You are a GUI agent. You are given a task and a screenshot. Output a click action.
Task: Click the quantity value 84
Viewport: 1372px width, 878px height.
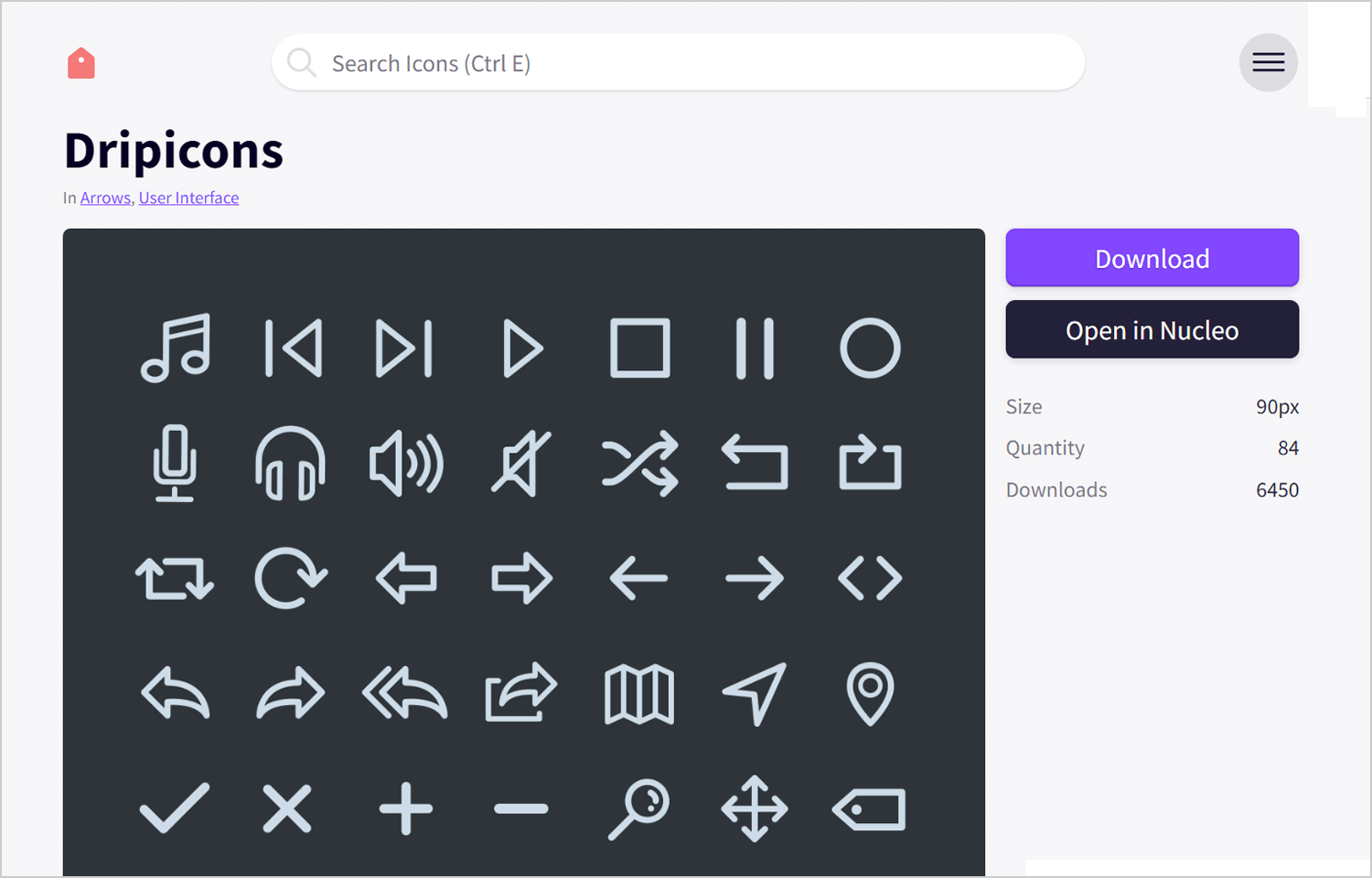pyautogui.click(x=1288, y=448)
